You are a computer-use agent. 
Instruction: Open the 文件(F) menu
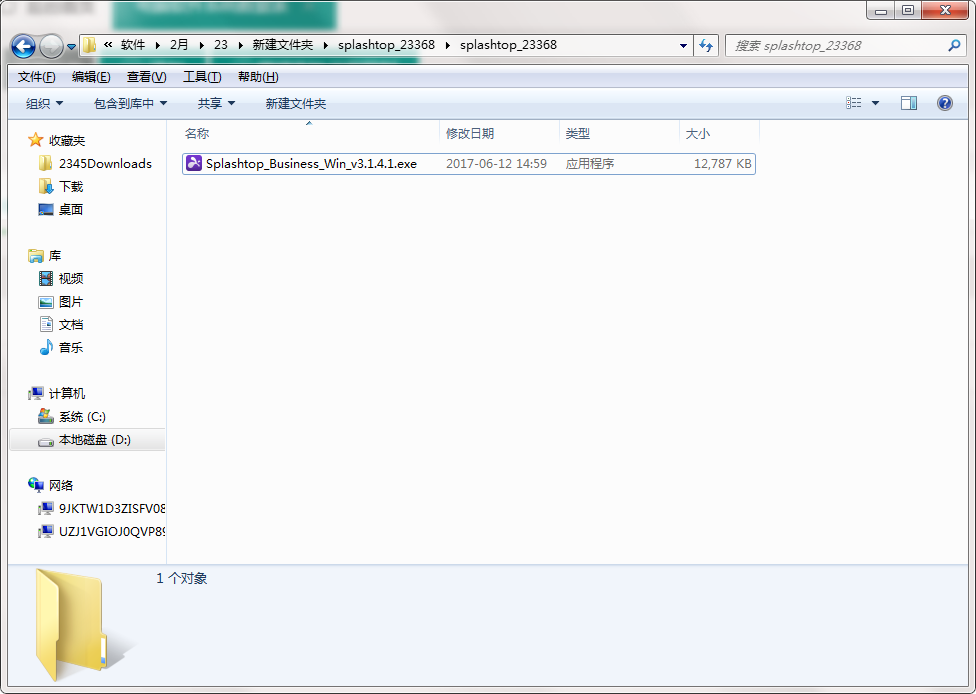coord(37,77)
